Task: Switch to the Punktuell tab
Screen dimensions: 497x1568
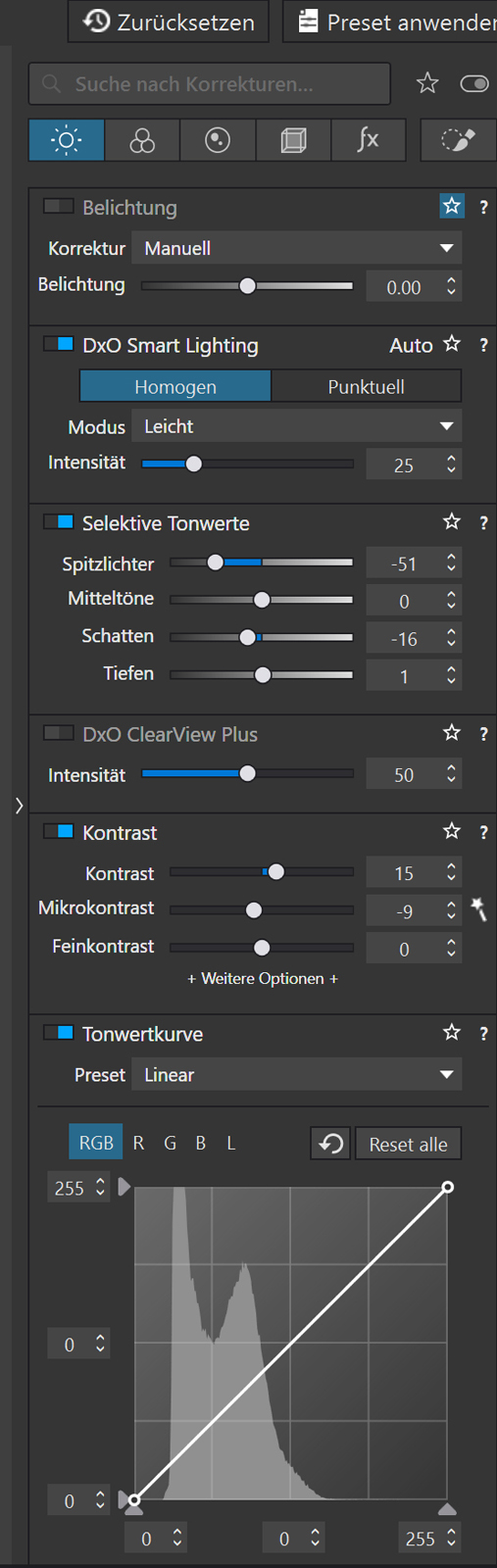Action: 366,386
